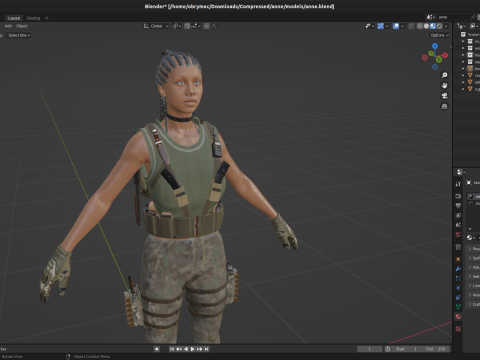Image resolution: width=480 pixels, height=360 pixels.
Task: Open snapping options dropdown
Action: coord(196,26)
